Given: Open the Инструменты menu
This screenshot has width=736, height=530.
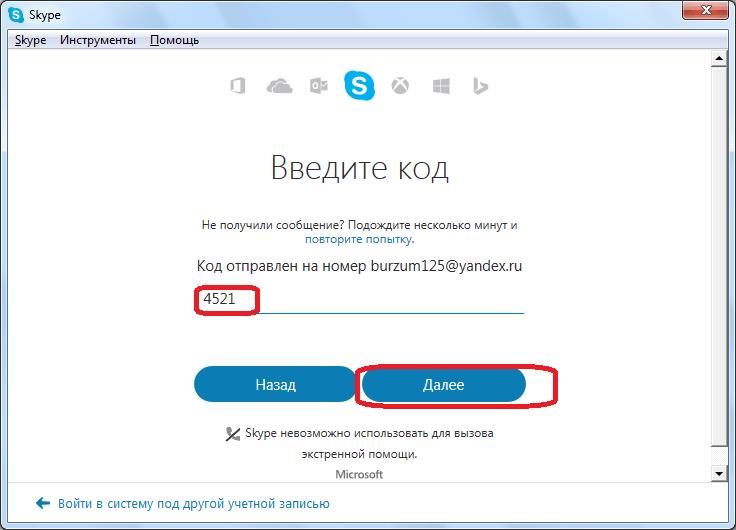Looking at the screenshot, I should click(x=98, y=40).
